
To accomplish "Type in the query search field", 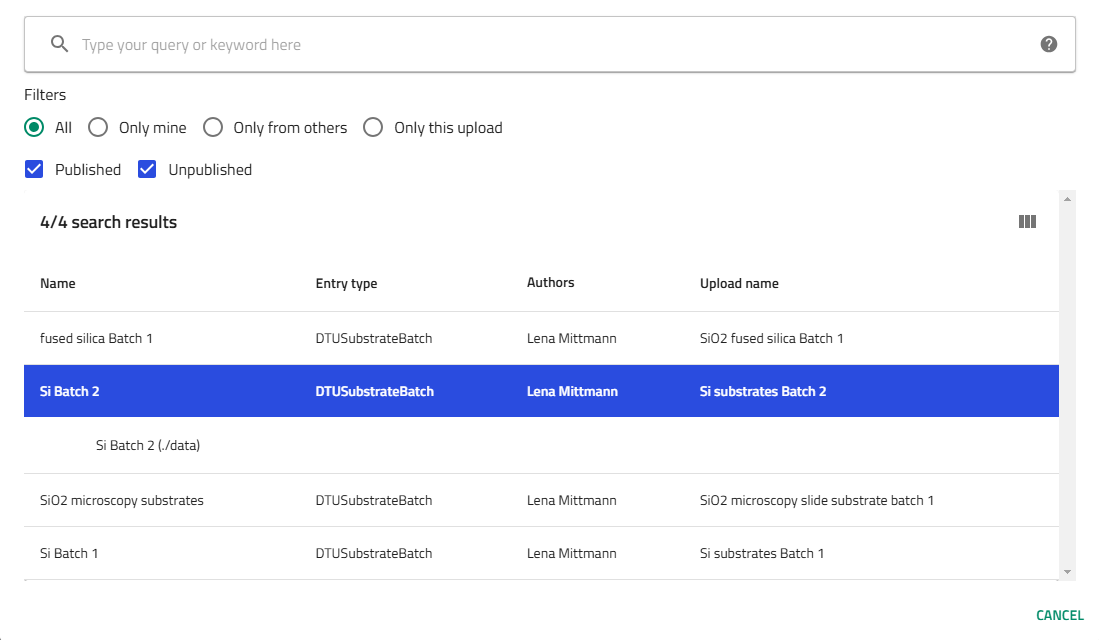I will [x=550, y=44].
